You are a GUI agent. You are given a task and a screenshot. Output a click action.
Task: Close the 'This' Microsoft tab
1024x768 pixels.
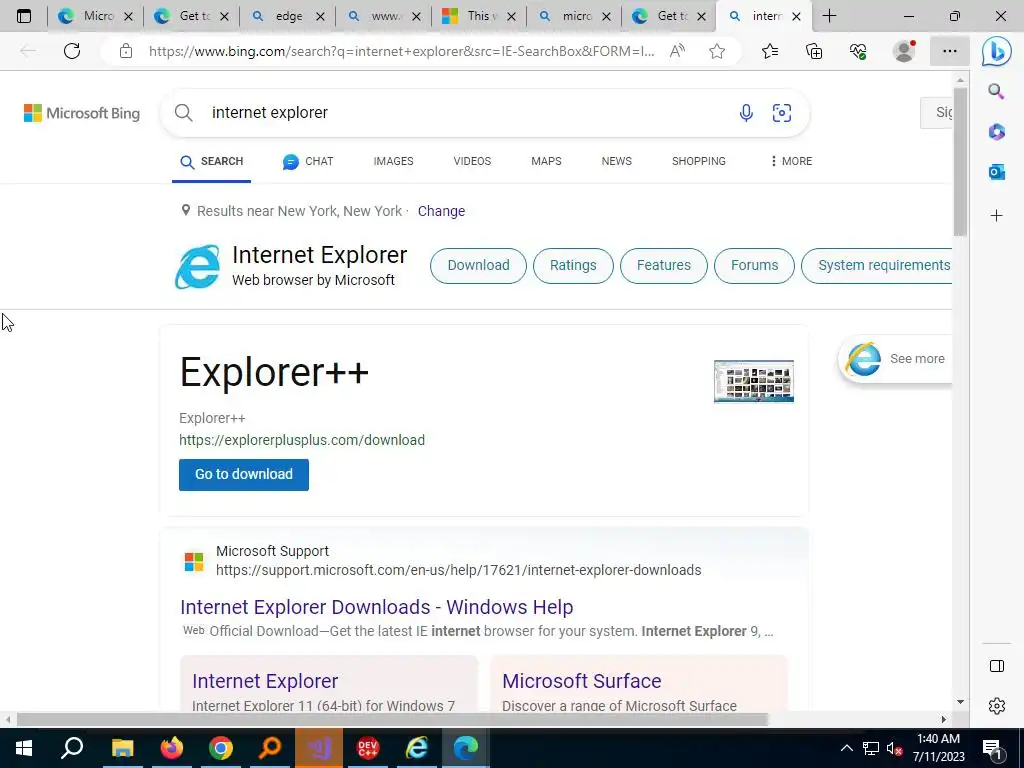[x=511, y=16]
